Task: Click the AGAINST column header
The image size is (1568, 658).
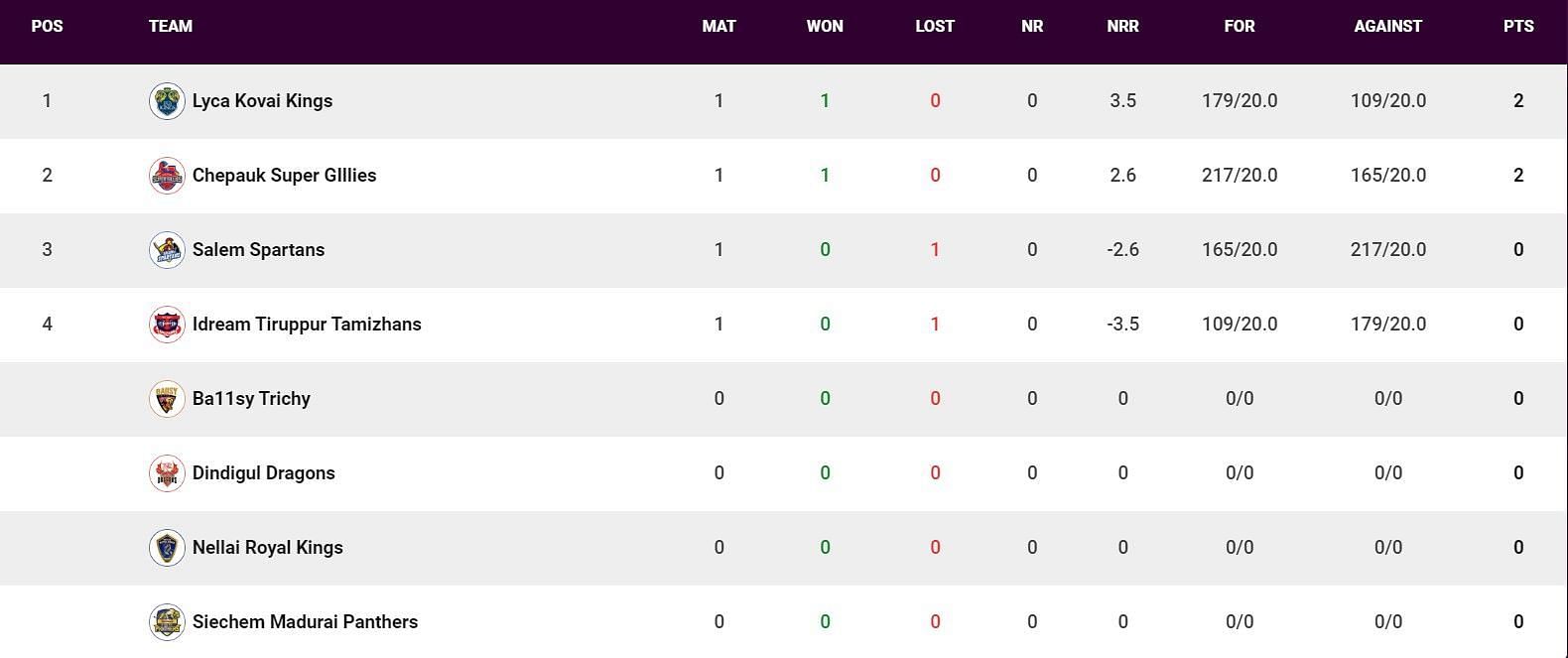Action: click(x=1387, y=26)
